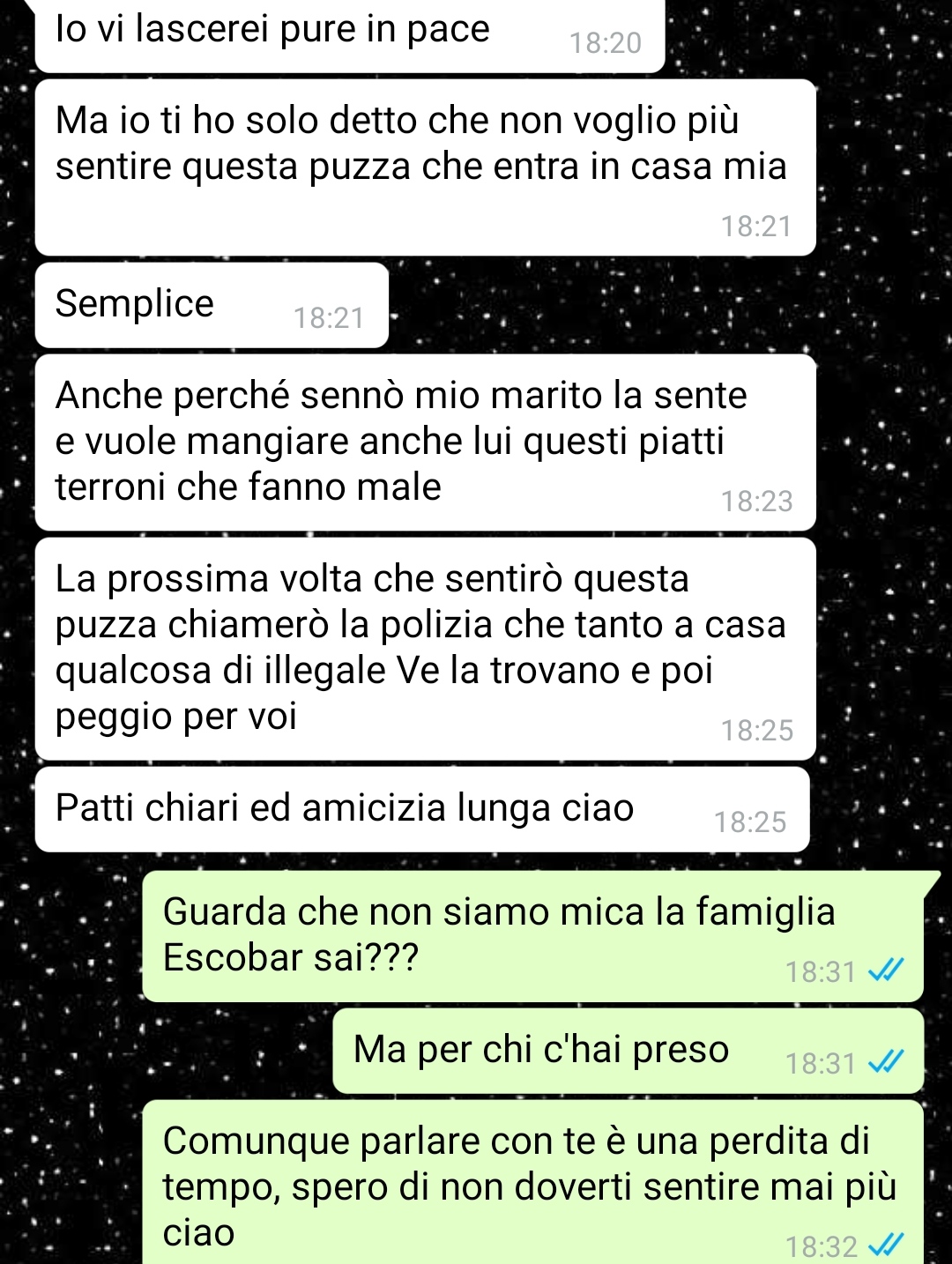Viewport: 952px width, 1264px height.
Task: Tap the 18:21 timestamp next to 'Semplice'
Action: pyautogui.click(x=329, y=318)
